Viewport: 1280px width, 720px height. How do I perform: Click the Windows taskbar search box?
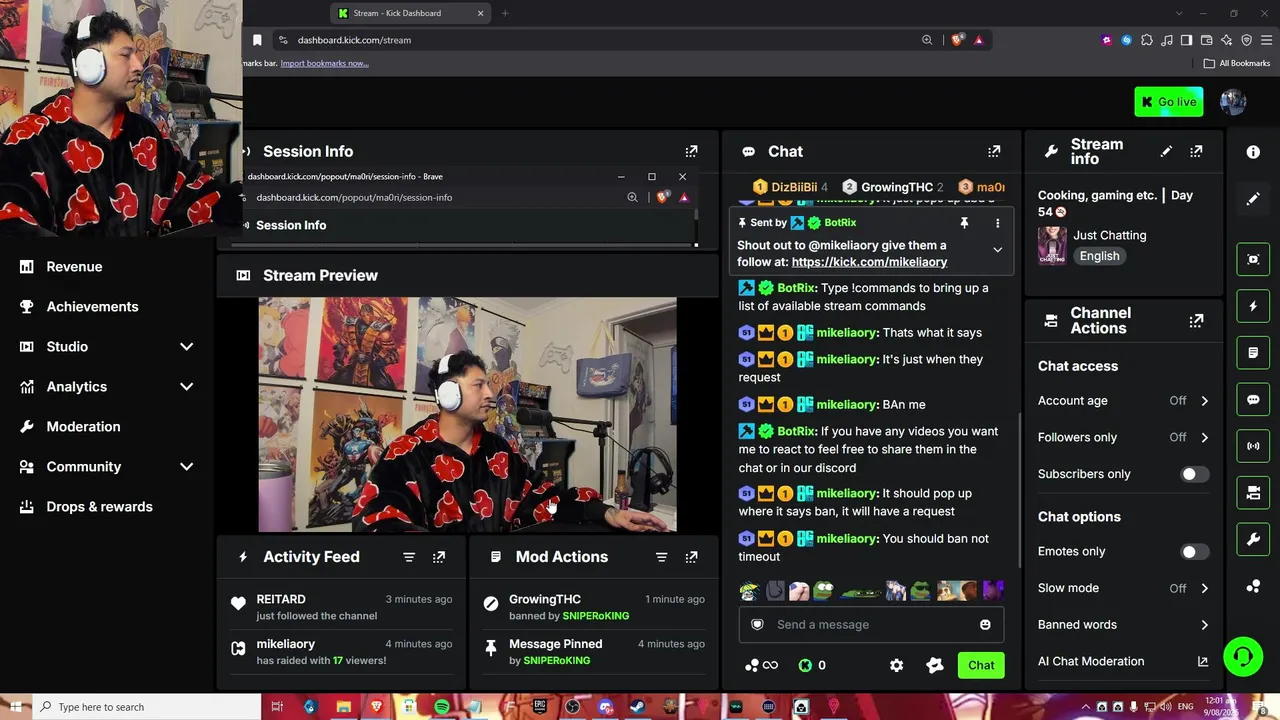point(147,707)
